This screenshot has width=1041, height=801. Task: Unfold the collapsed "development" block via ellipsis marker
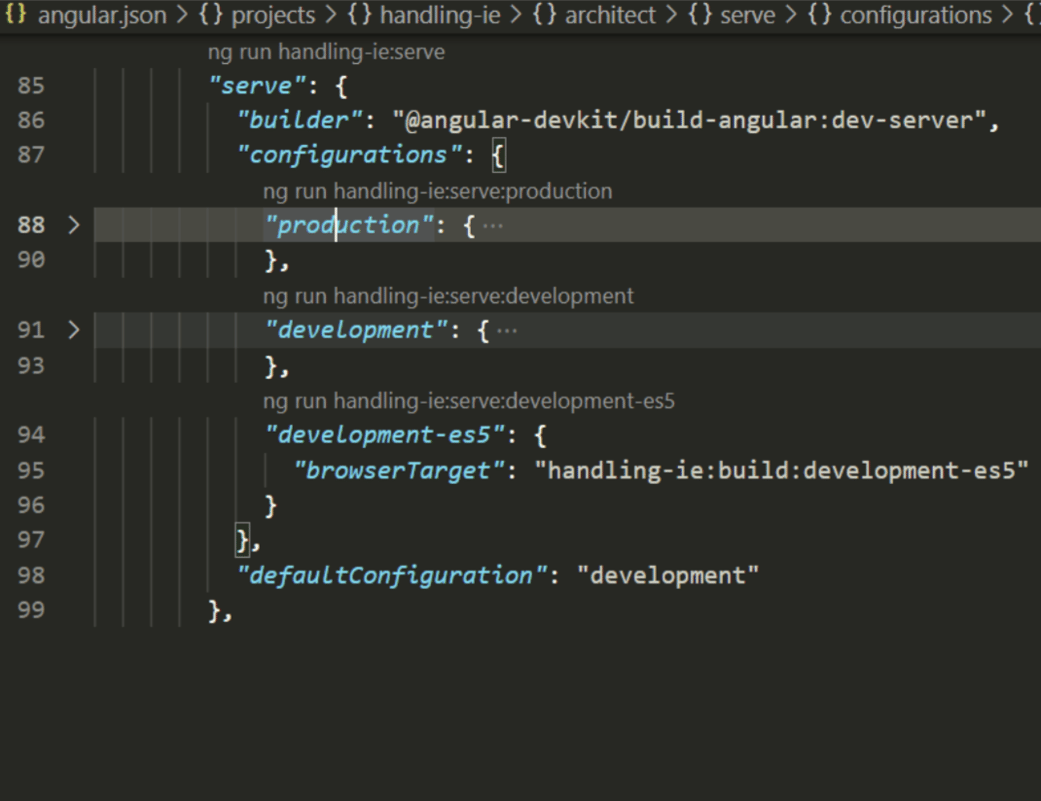click(x=507, y=330)
